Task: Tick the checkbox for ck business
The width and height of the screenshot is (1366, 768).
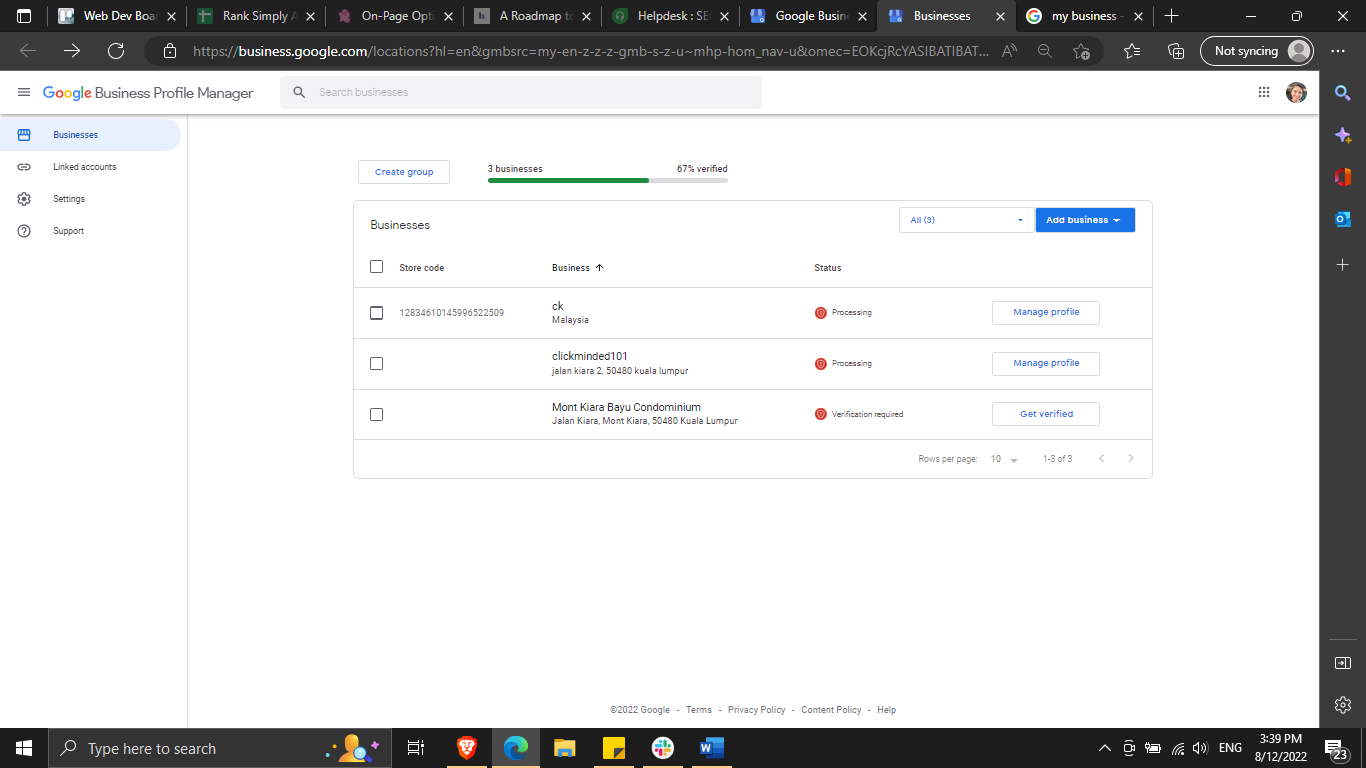Action: 376,313
